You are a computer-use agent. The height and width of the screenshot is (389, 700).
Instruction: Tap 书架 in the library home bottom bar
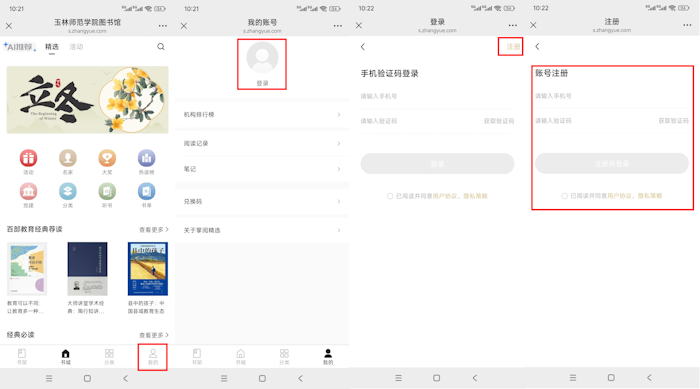coord(22,356)
